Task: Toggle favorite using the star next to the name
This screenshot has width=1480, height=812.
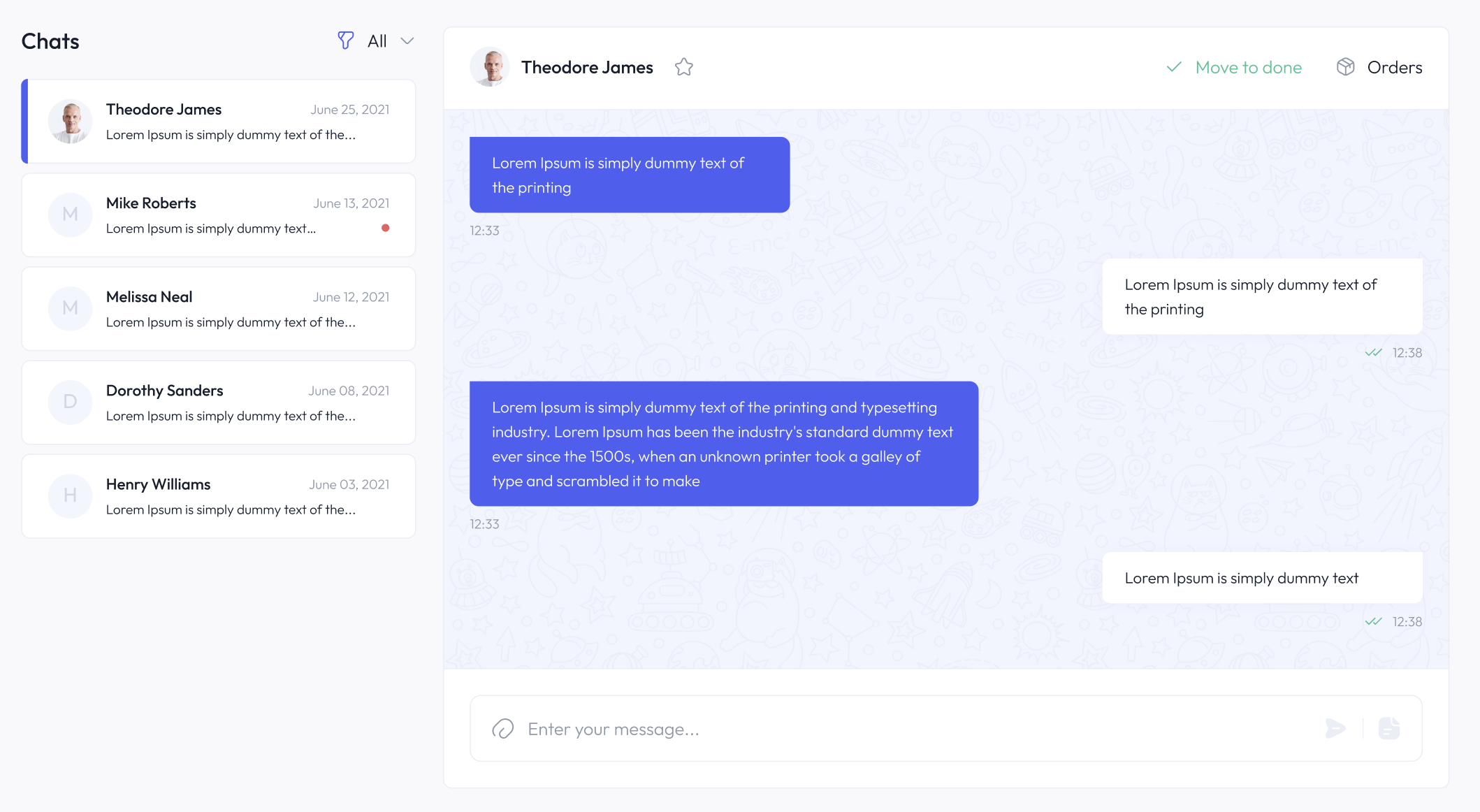Action: point(683,66)
